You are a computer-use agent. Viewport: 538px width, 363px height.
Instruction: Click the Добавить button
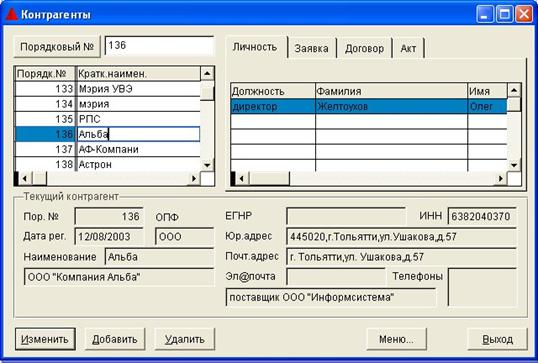115,339
